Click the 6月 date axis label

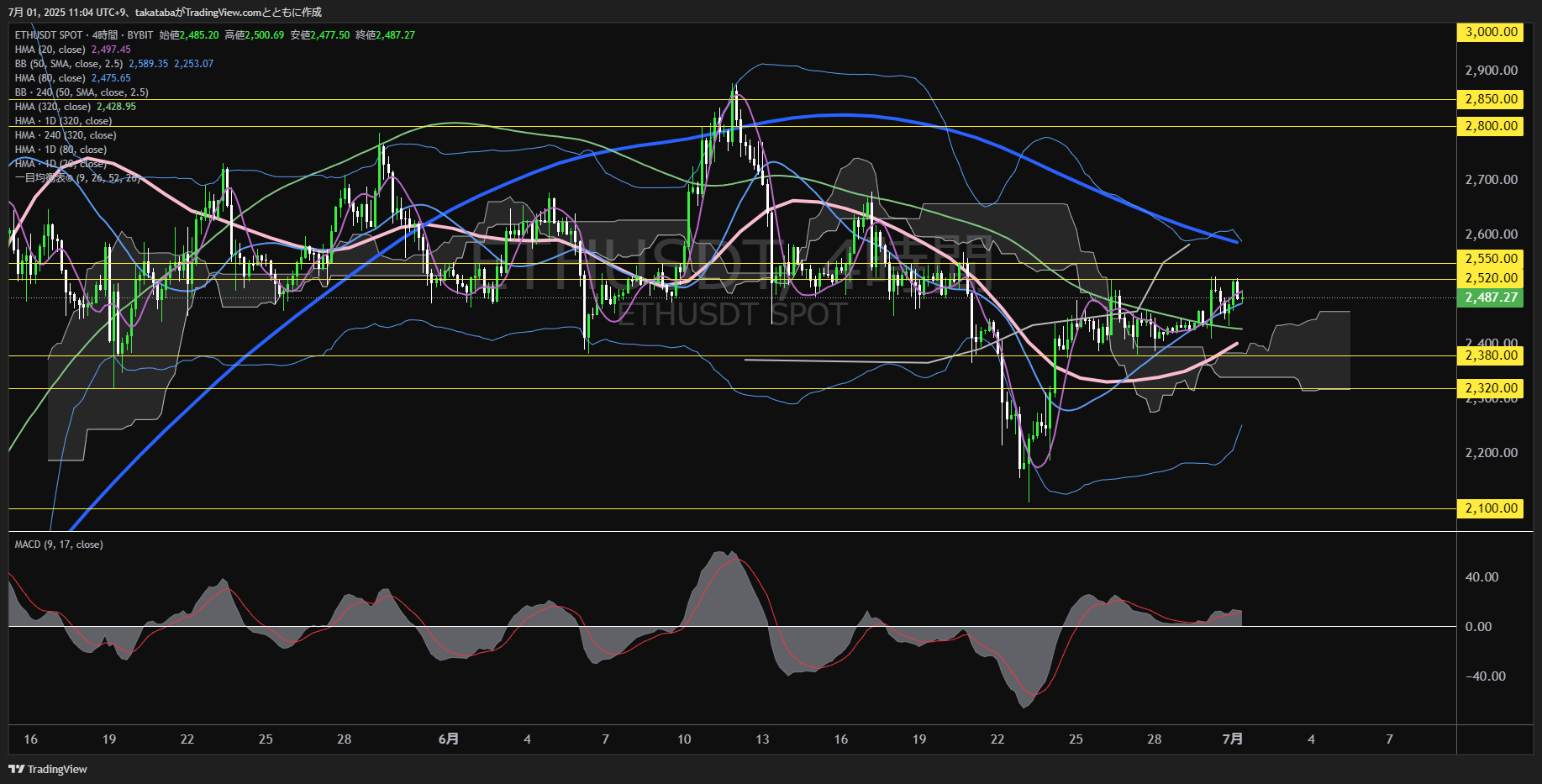pyautogui.click(x=449, y=739)
